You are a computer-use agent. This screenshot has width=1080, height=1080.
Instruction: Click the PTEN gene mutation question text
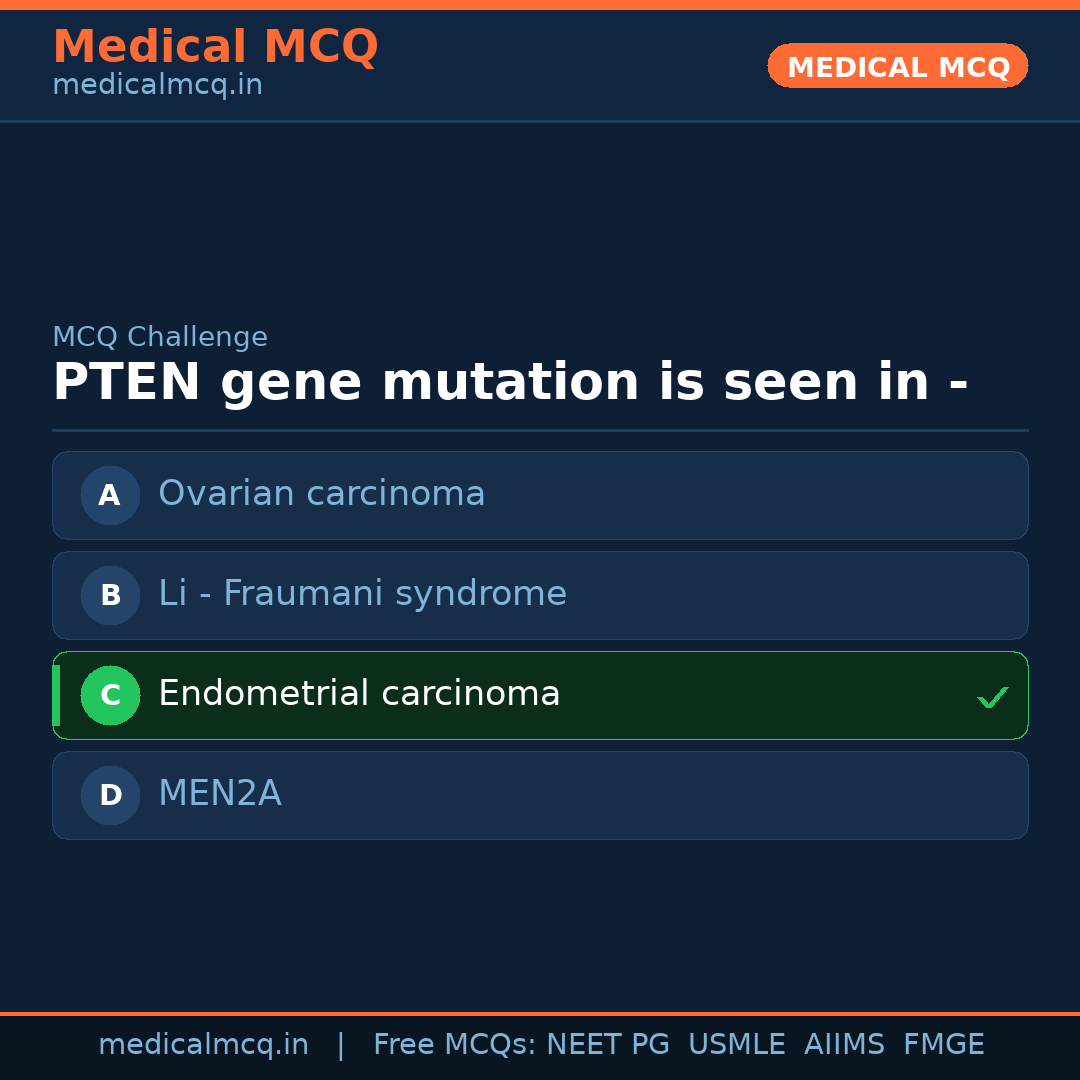(510, 383)
